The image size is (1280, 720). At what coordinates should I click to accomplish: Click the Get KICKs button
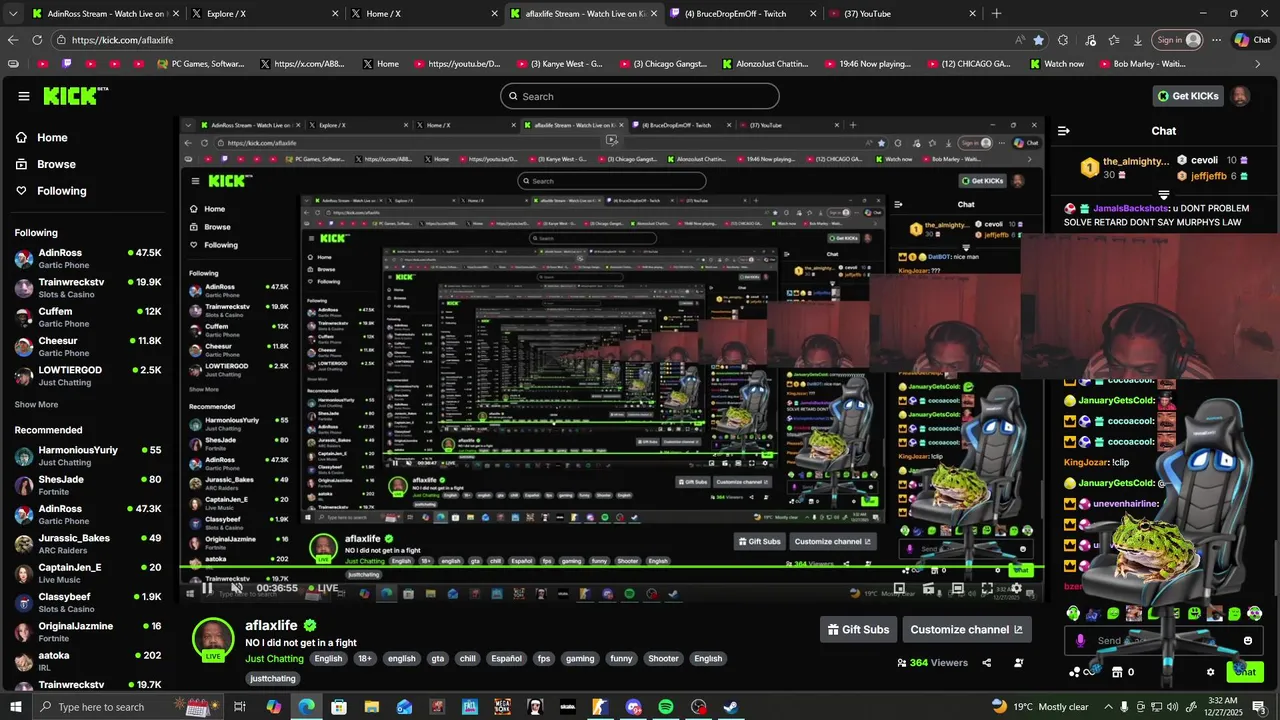click(x=1188, y=96)
